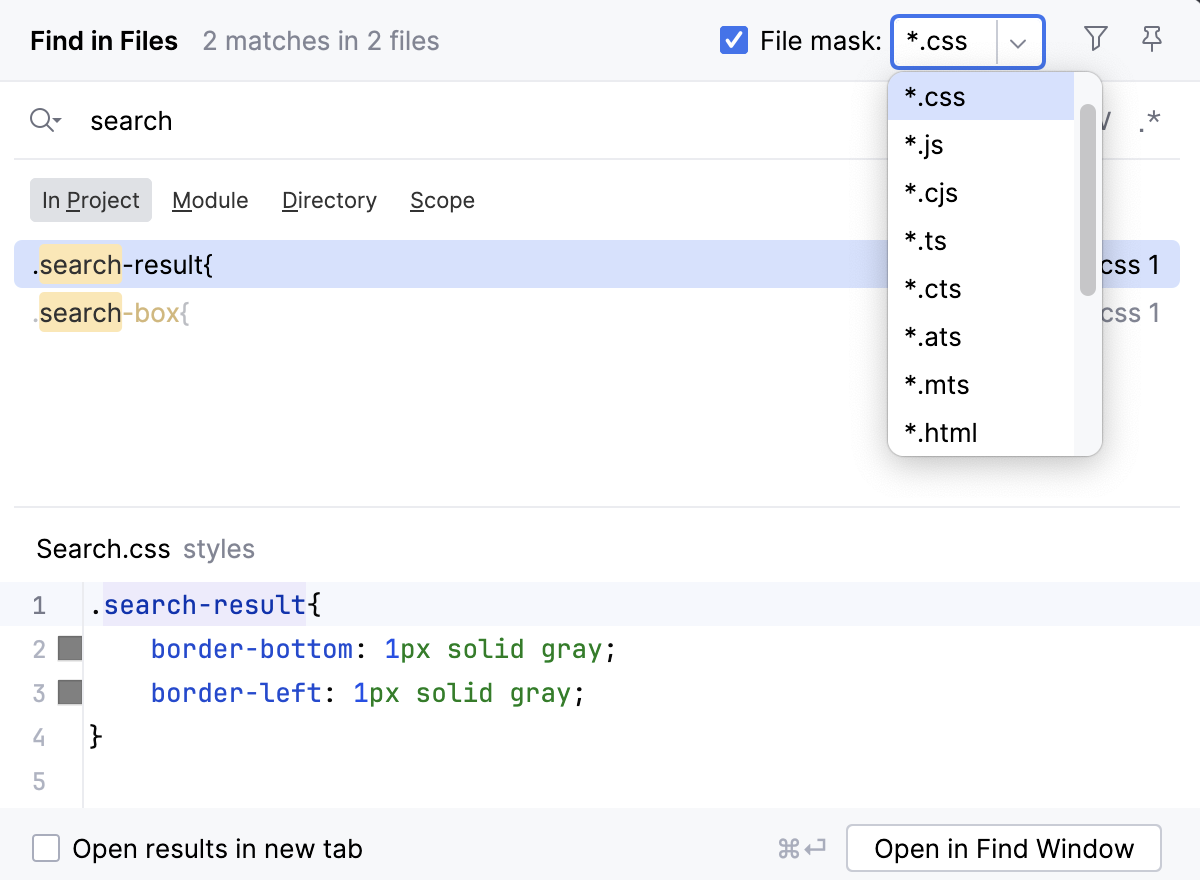
Task: Select the Scope search option
Action: coord(442,200)
